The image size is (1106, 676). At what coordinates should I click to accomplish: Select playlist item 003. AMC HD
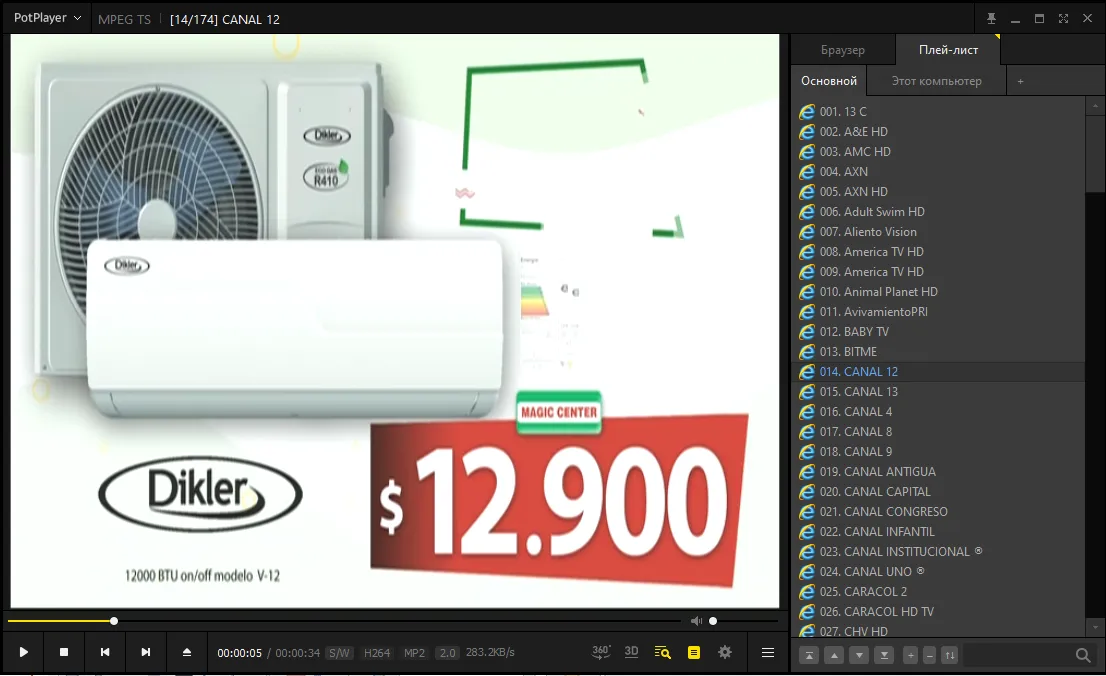click(938, 152)
